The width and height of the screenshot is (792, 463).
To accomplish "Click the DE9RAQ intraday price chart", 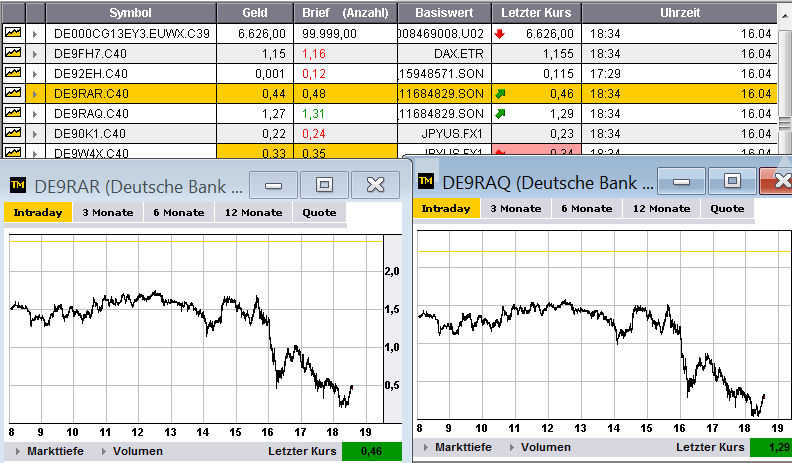I will coord(604,325).
